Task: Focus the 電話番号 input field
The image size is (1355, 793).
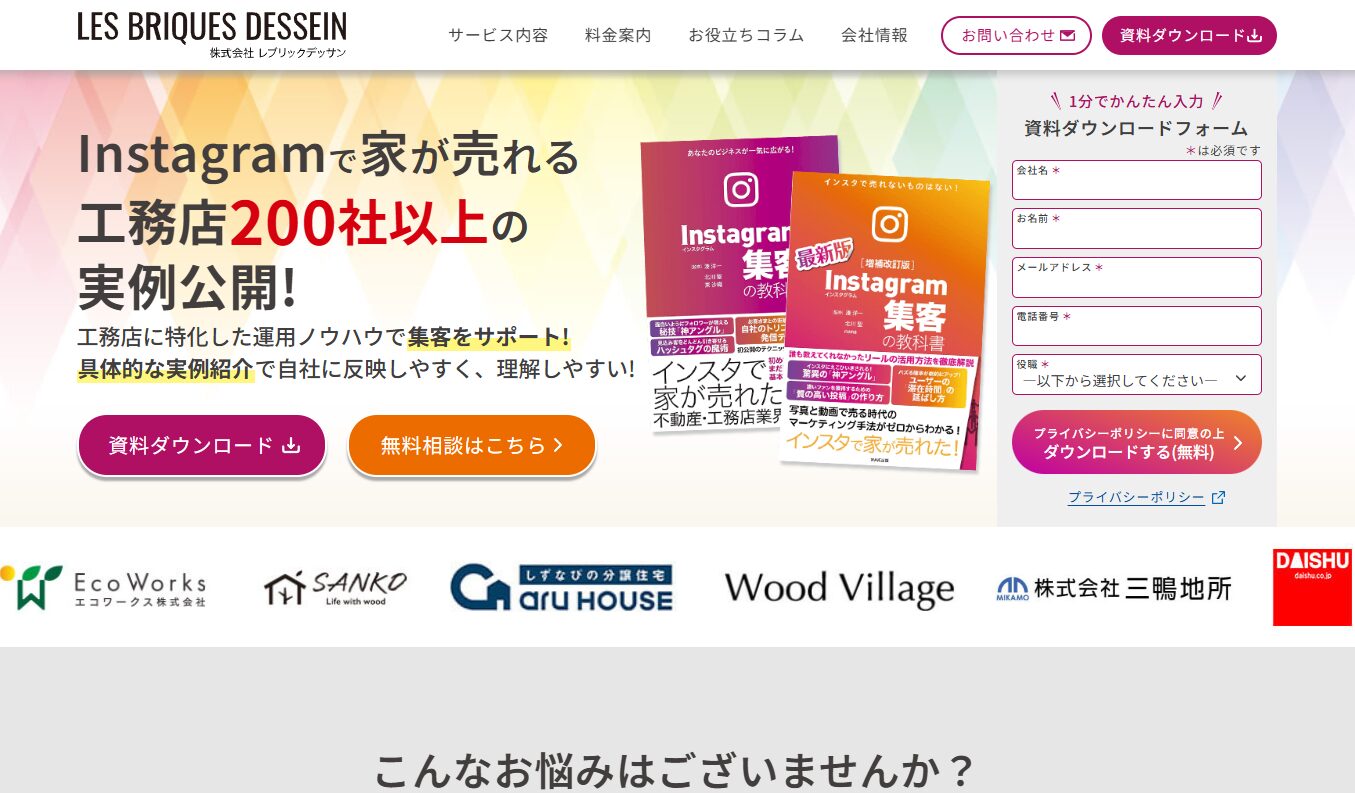Action: tap(1137, 326)
